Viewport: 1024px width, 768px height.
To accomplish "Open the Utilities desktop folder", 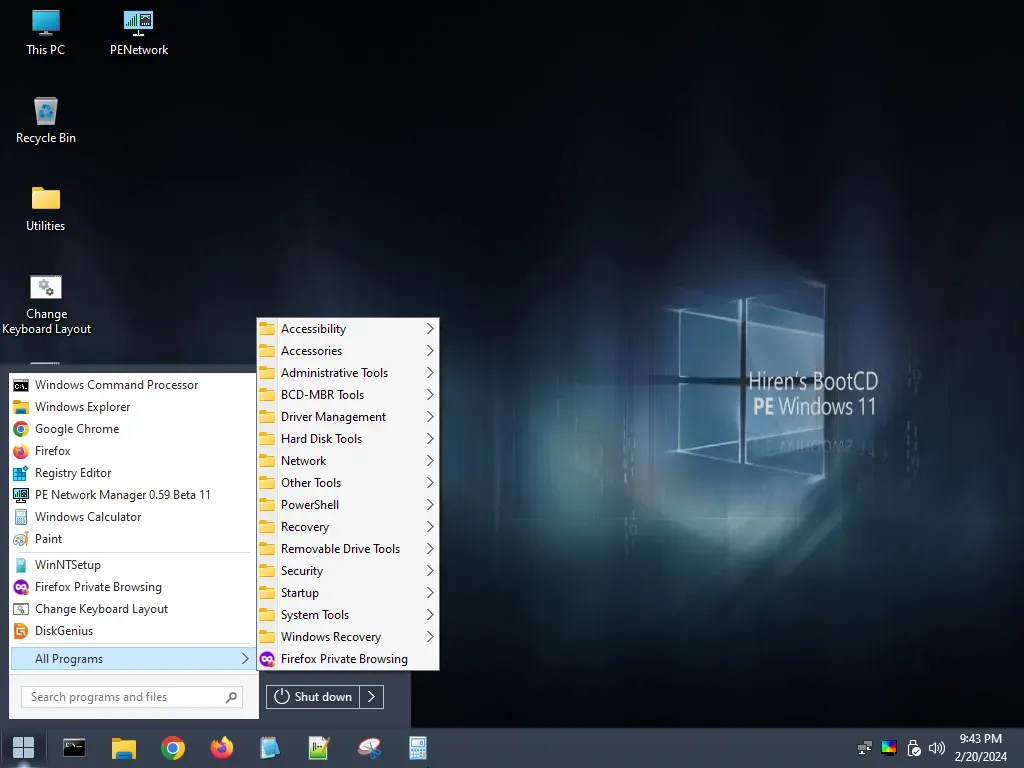I will click(x=46, y=209).
